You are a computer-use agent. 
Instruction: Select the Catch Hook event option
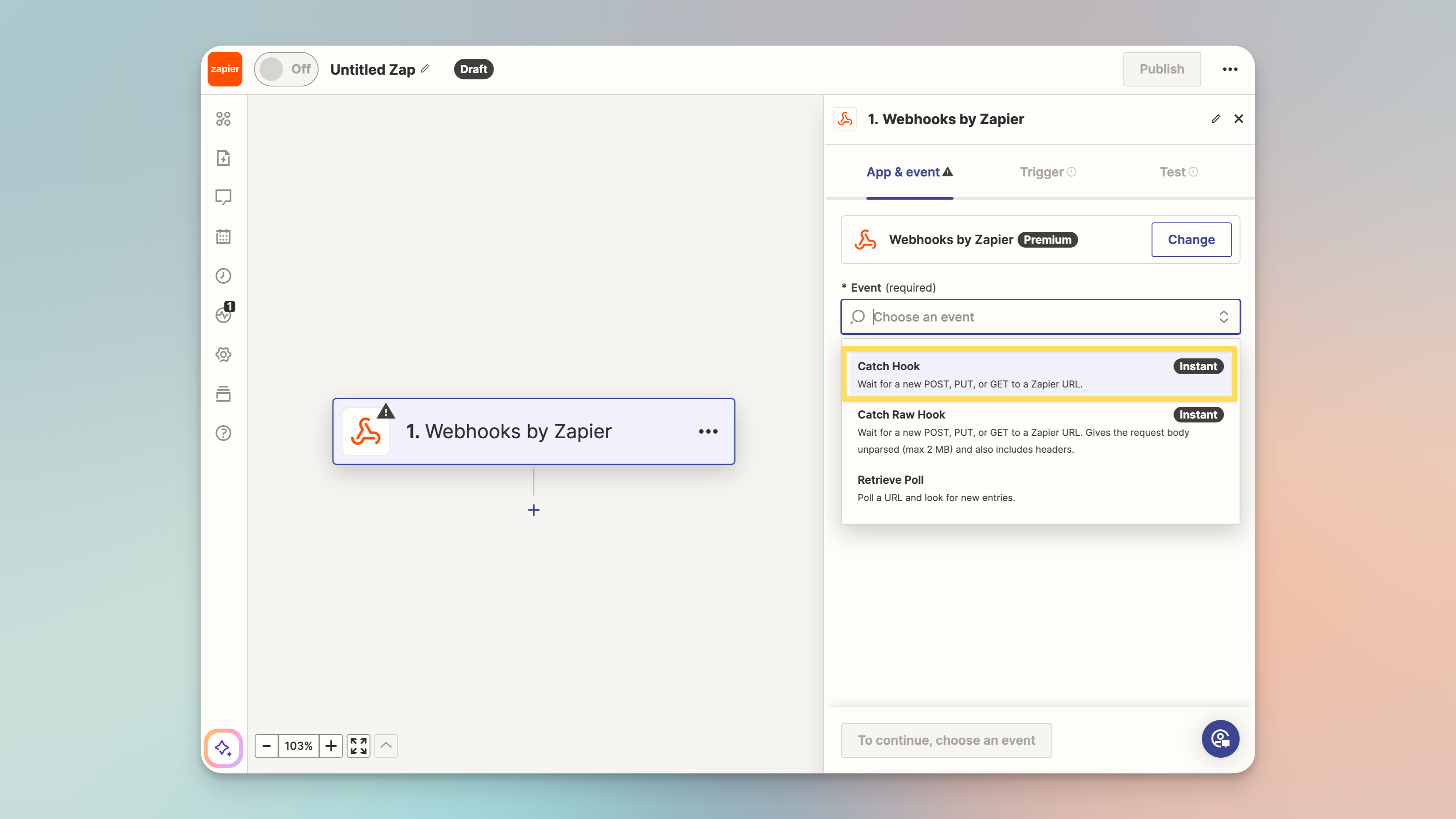click(x=1040, y=374)
